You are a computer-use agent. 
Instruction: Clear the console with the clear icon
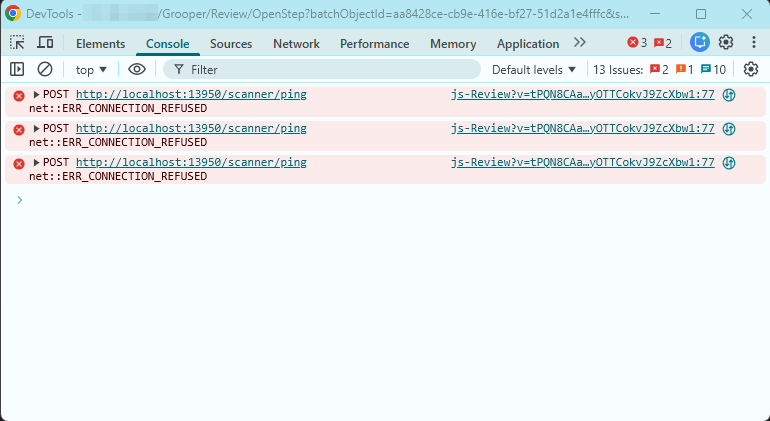pyautogui.click(x=45, y=69)
